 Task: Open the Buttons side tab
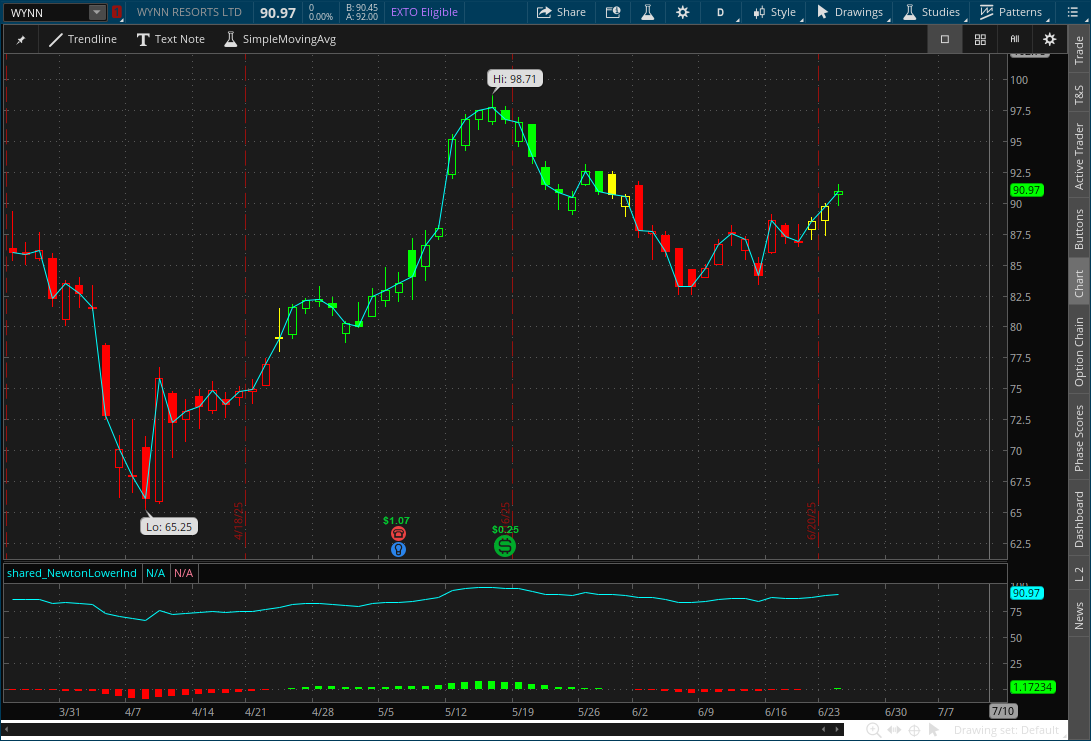[x=1079, y=229]
